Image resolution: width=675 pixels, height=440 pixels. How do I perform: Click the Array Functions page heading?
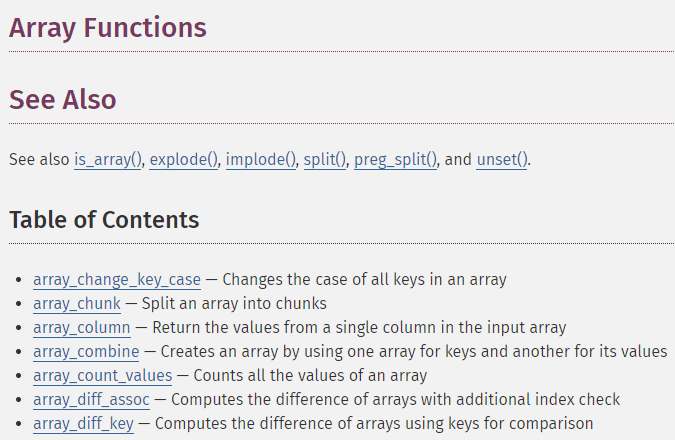click(108, 28)
